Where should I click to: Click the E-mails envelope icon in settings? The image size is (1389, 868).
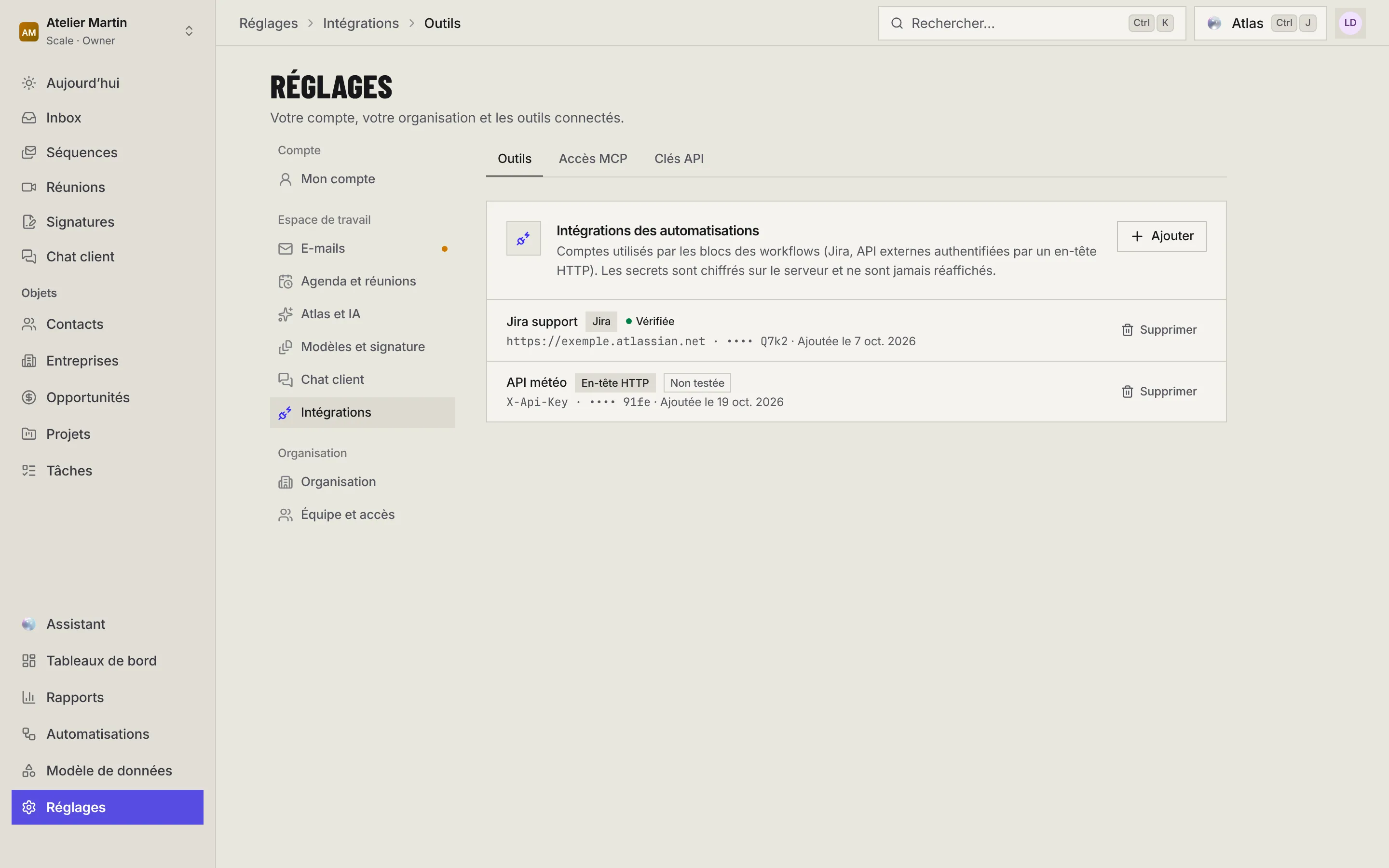point(285,248)
